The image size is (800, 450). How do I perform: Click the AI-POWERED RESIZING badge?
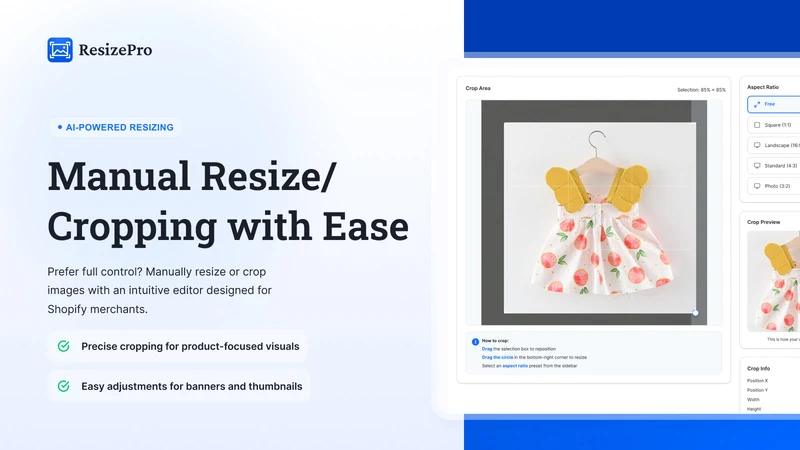(x=116, y=128)
